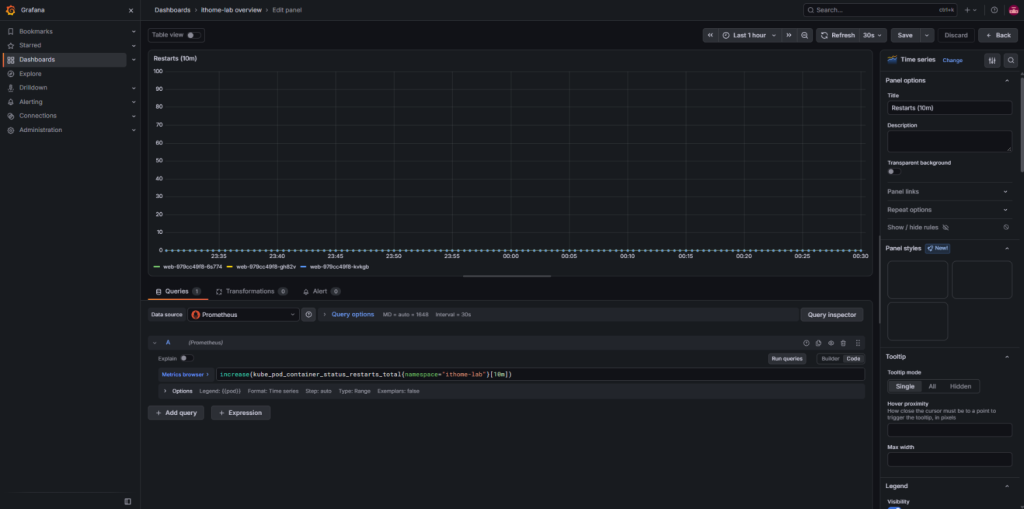Expand the Administration chevron
This screenshot has width=1024, height=509.
click(134, 130)
